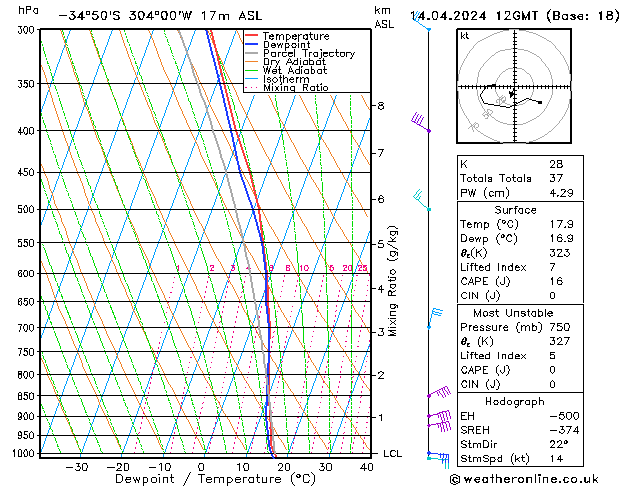This screenshot has width=629, height=486.
Task: Click the 1 km altitude label
Action: pyautogui.click(x=380, y=417)
